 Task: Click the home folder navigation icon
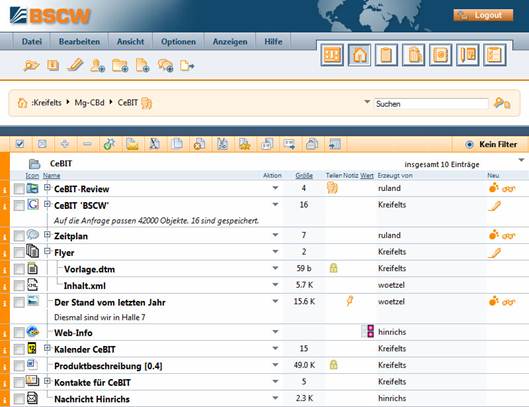(x=359, y=55)
